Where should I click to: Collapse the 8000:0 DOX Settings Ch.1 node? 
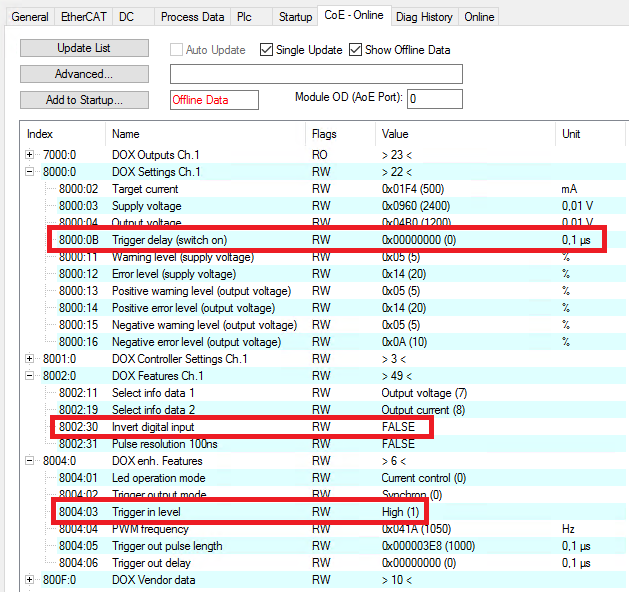tap(29, 172)
